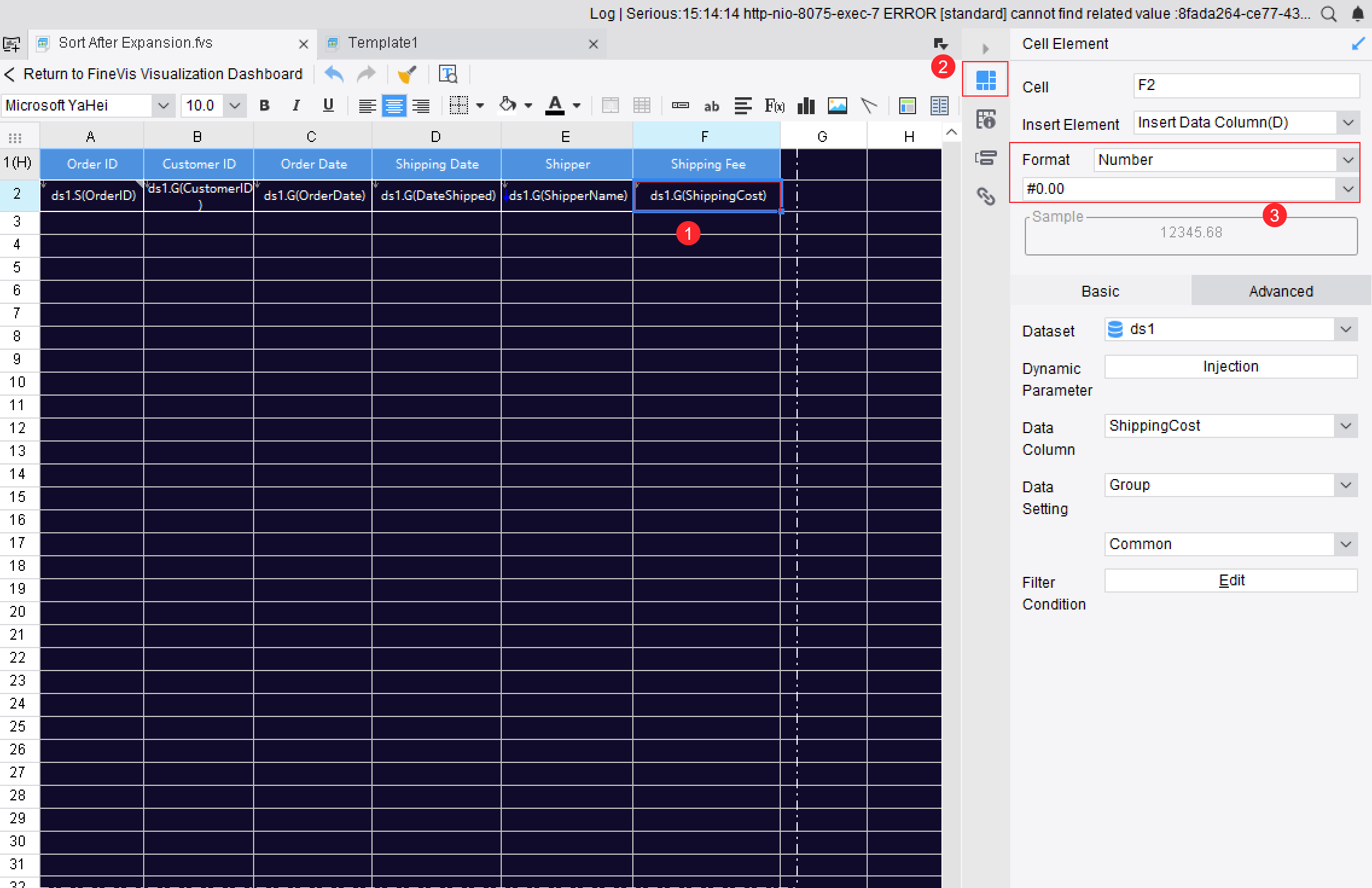Toggle Bold formatting
Image resolution: width=1372 pixels, height=888 pixels.
coord(264,106)
